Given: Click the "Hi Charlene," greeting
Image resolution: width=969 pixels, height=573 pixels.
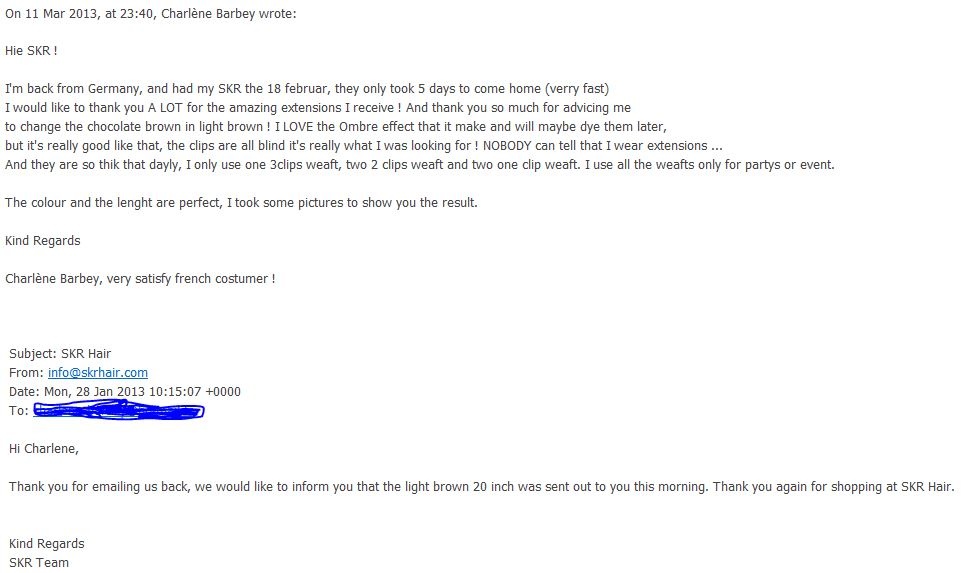Looking at the screenshot, I should click(x=43, y=449).
